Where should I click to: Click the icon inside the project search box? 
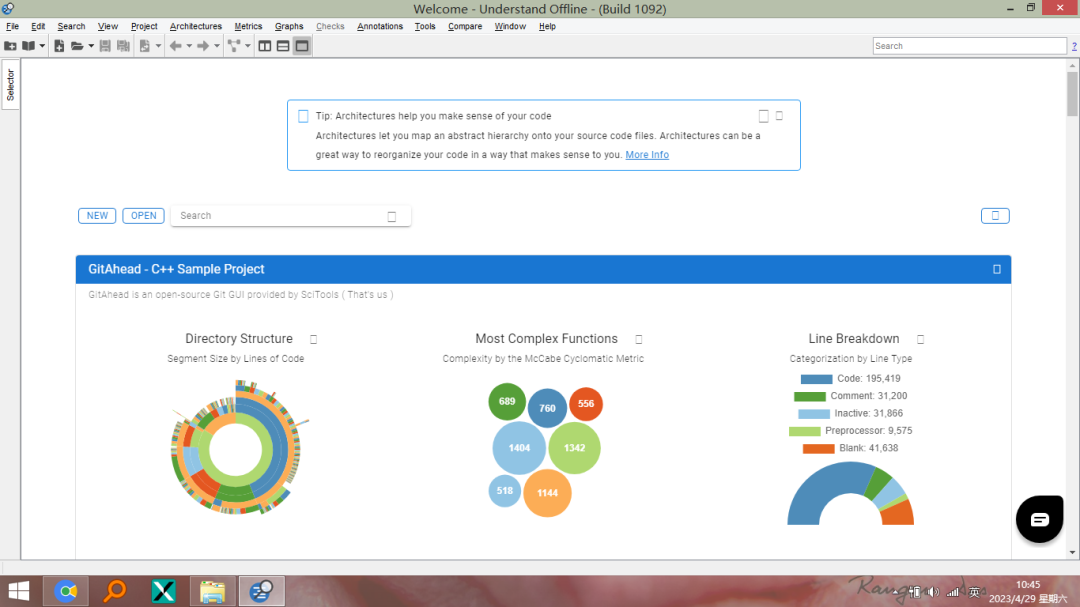tap(392, 216)
